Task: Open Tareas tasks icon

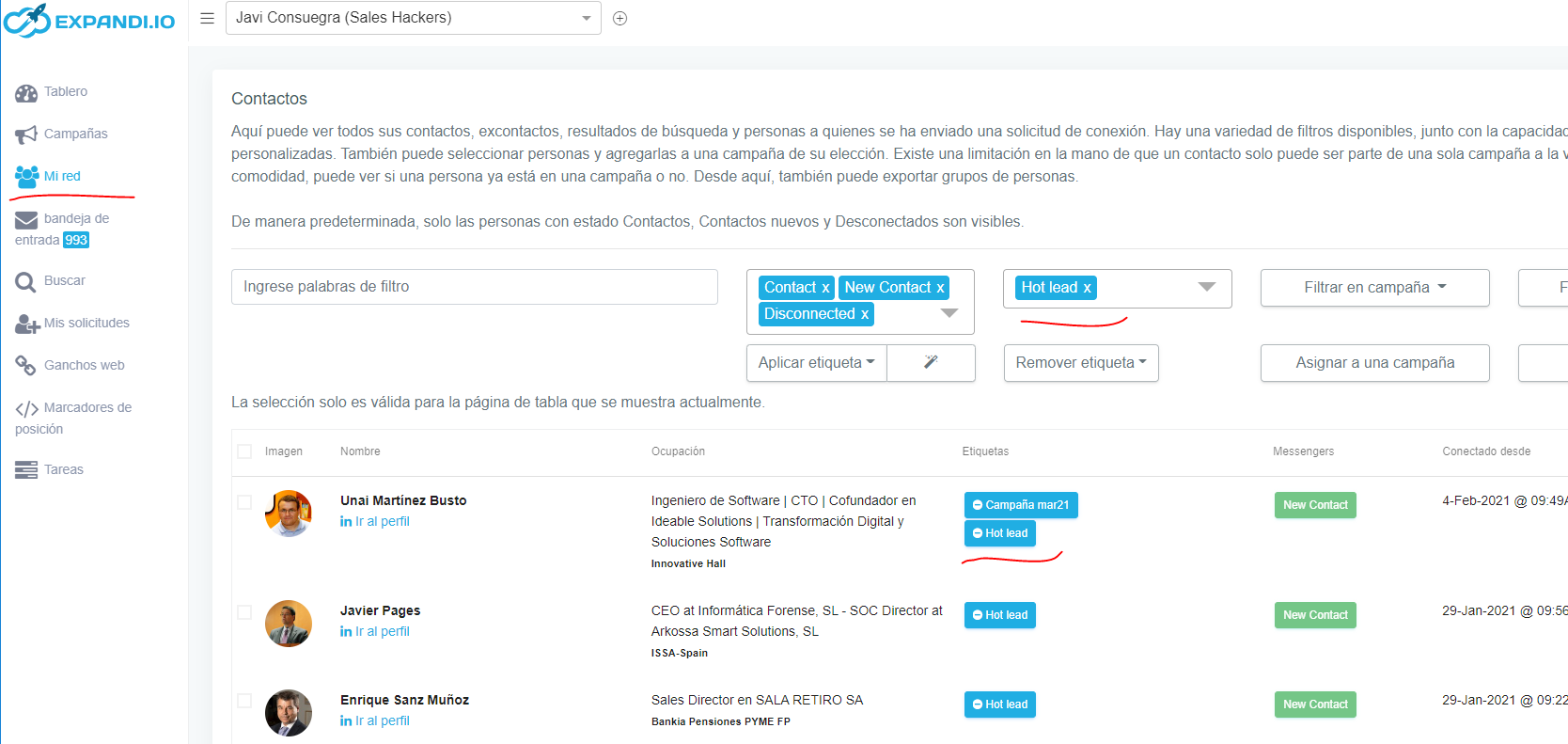Action: [x=26, y=469]
